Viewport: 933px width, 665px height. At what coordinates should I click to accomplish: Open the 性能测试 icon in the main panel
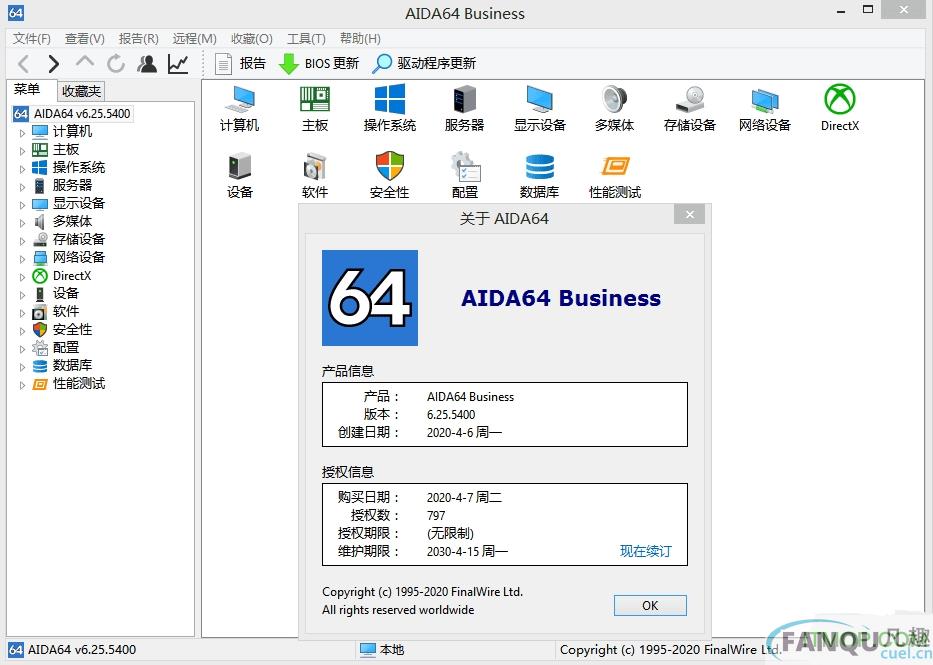pos(615,175)
